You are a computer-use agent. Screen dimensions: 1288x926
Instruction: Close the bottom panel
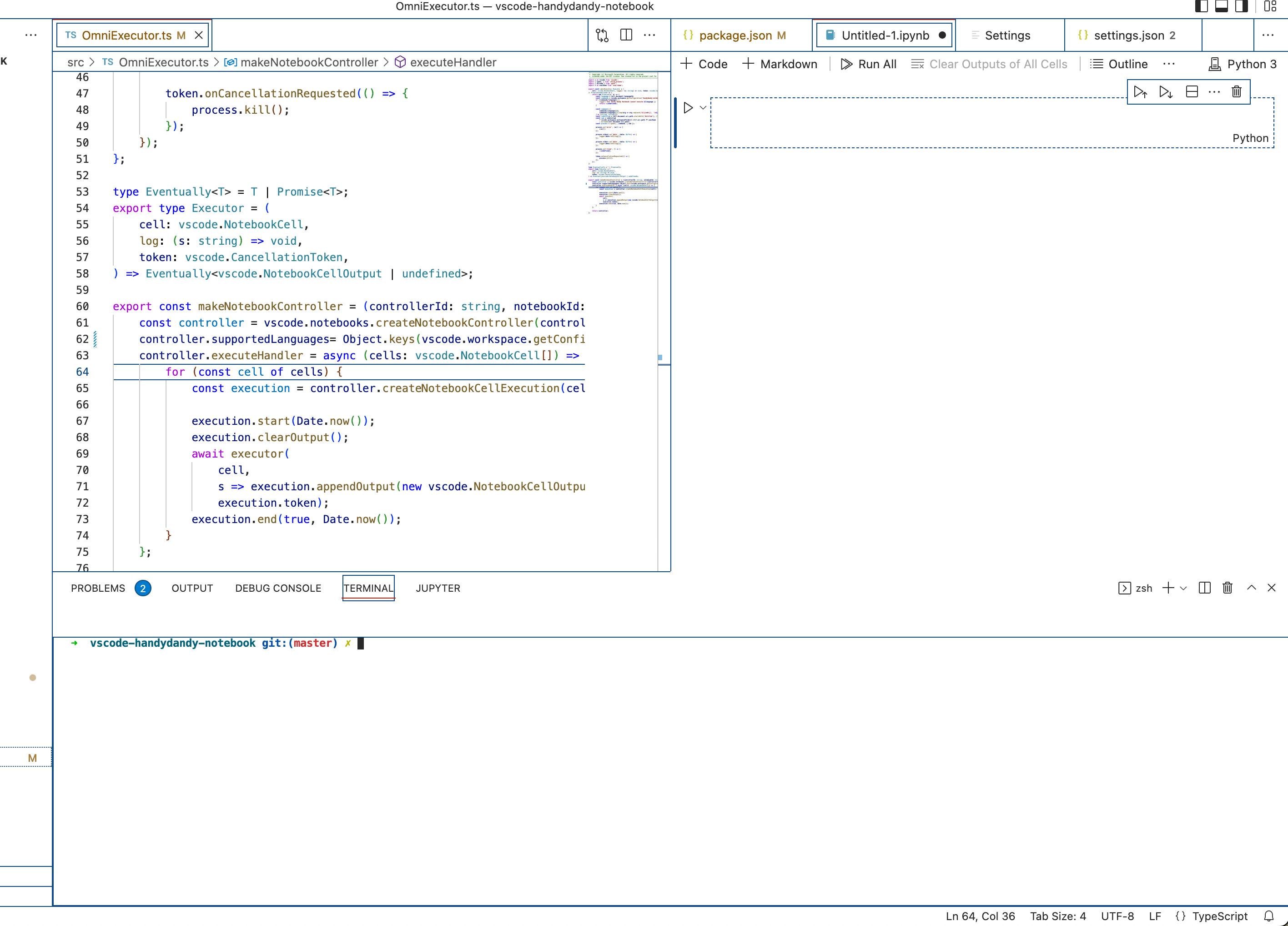point(1272,588)
